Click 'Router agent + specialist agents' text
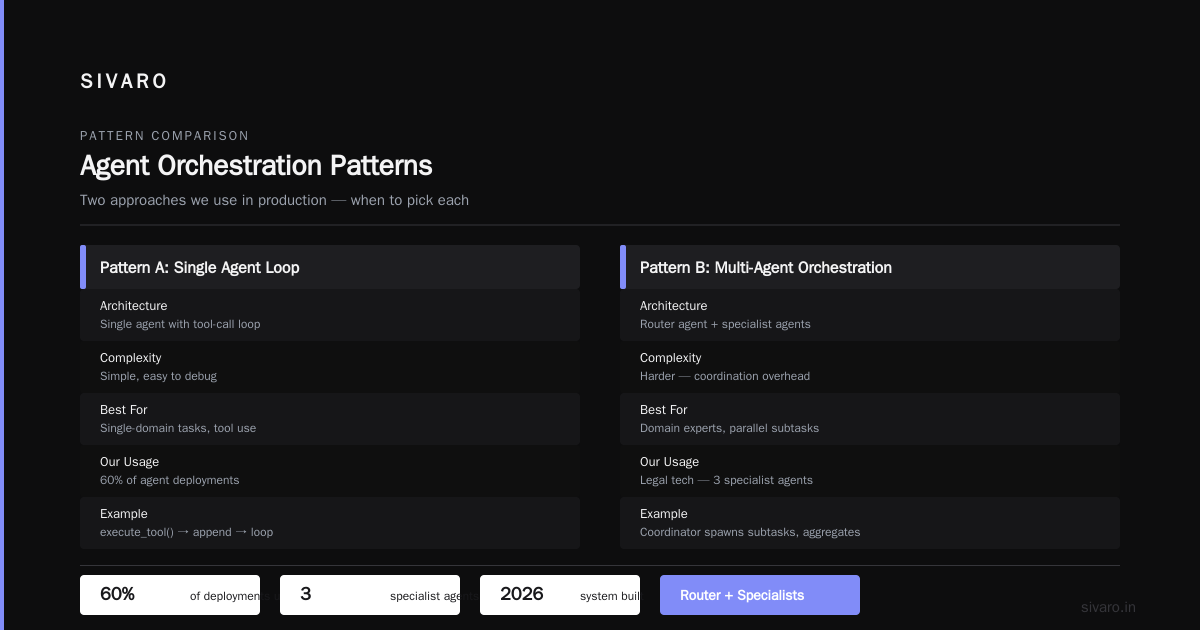 pos(725,324)
